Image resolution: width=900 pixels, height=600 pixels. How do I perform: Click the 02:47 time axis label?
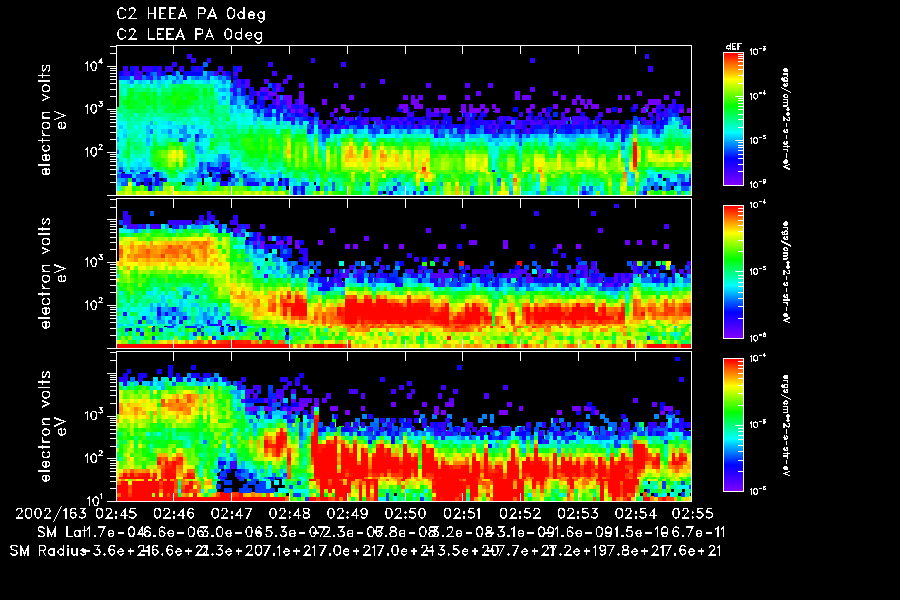coord(231,513)
